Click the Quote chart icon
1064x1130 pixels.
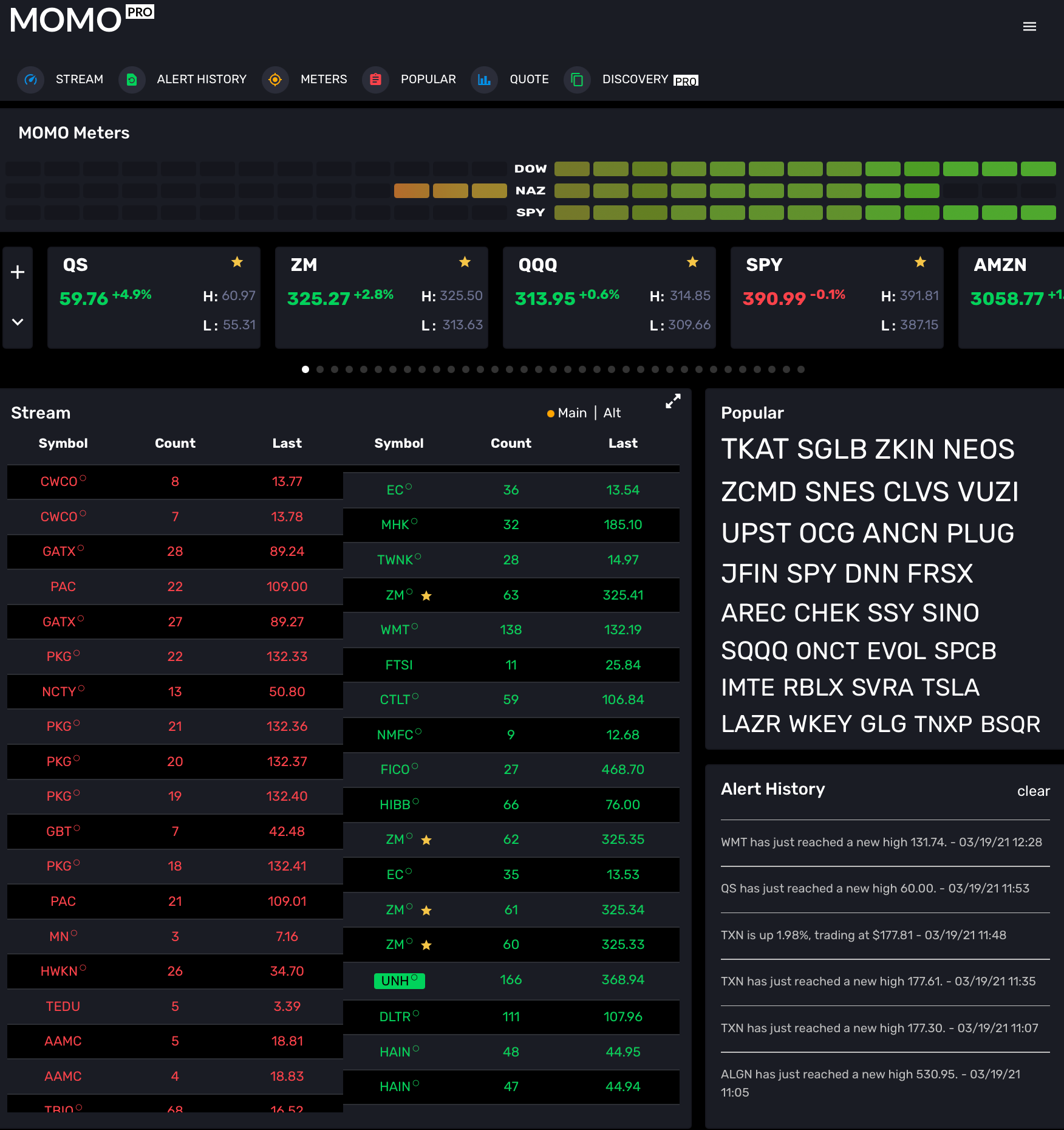point(484,80)
